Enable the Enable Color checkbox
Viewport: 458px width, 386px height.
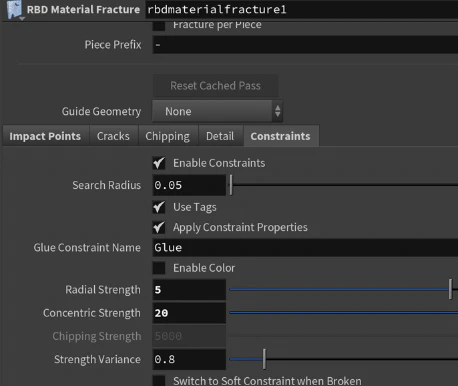tap(159, 268)
